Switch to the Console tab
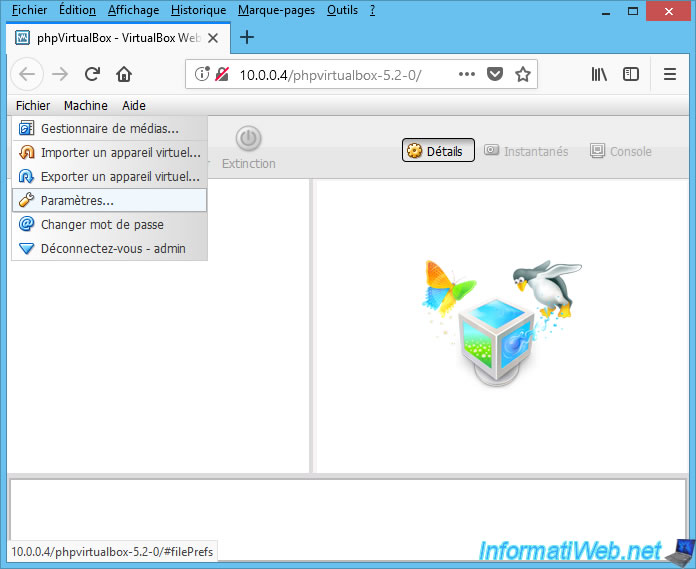696x569 pixels. coord(621,151)
